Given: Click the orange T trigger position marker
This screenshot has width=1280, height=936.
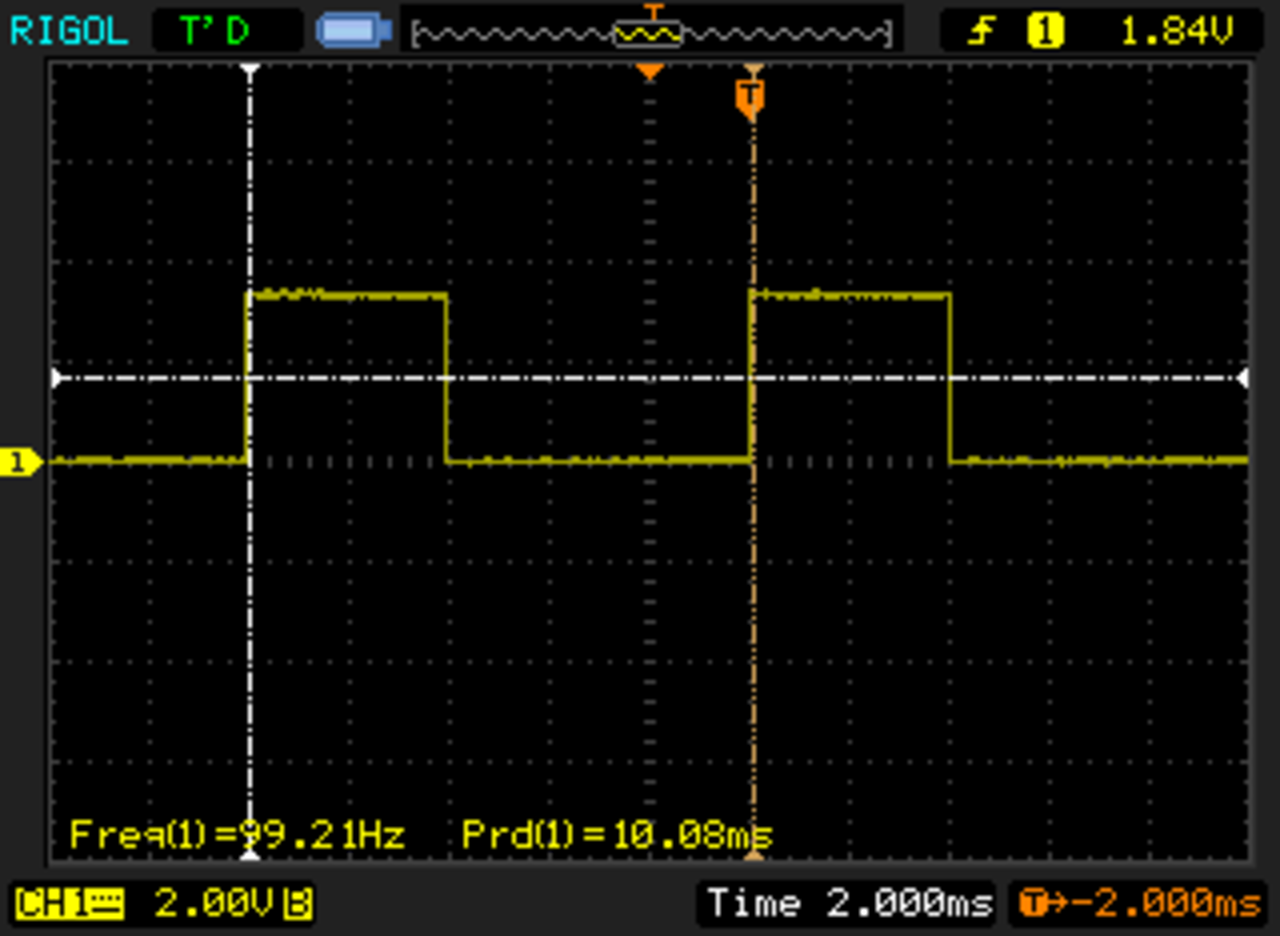Looking at the screenshot, I should 750,97.
